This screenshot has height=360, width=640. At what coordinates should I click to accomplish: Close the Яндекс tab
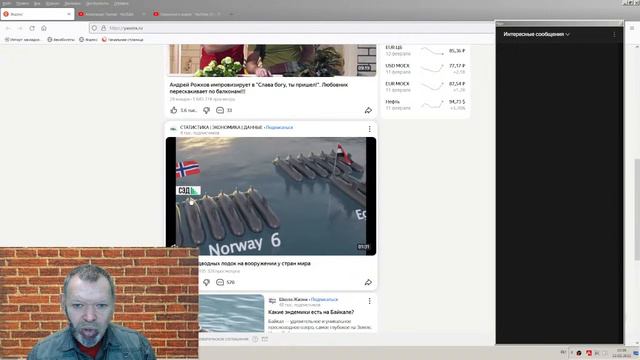tap(69, 14)
